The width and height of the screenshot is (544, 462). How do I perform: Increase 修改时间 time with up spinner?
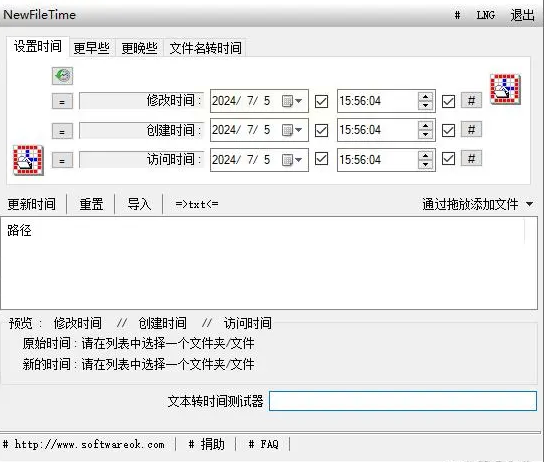click(x=425, y=96)
